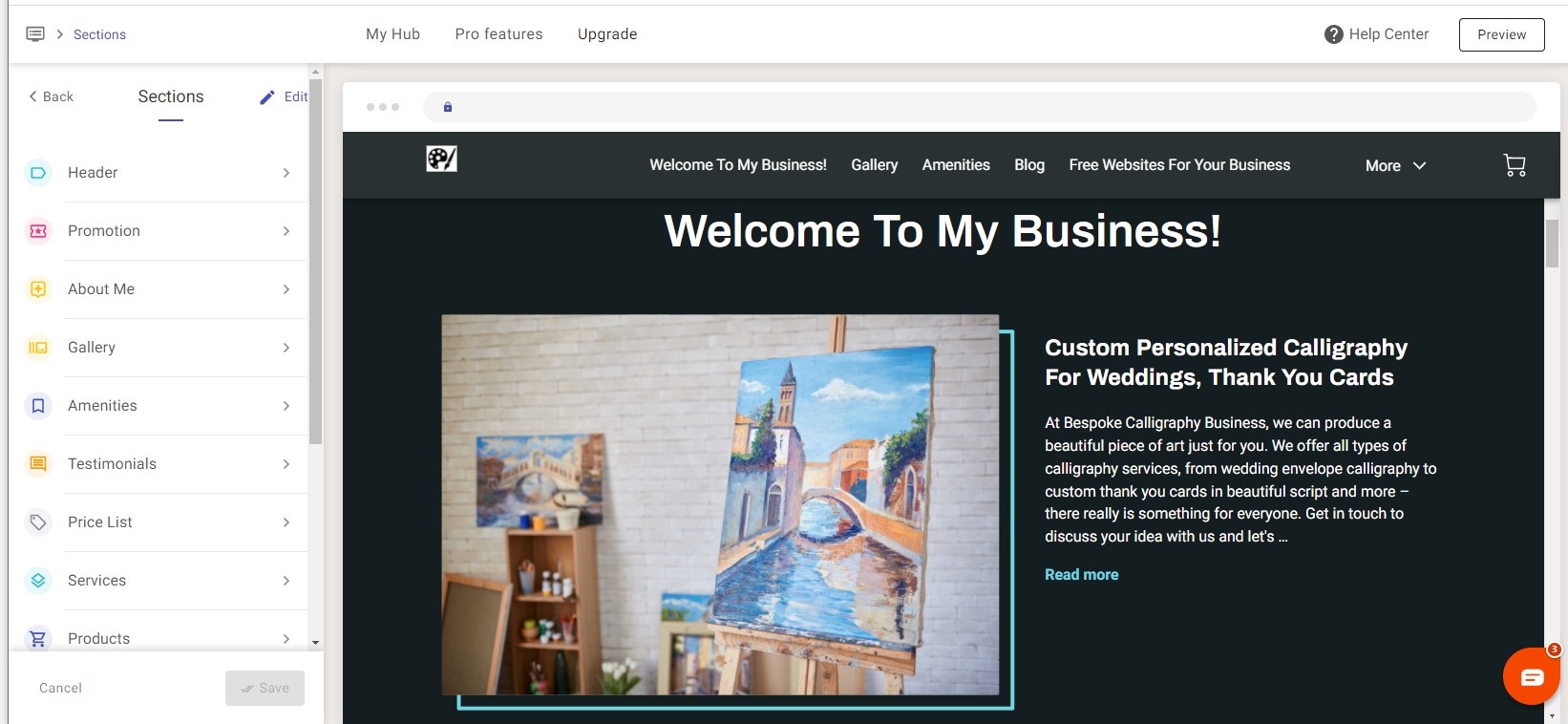
Task: Open the live chat support bubble
Action: point(1531,676)
